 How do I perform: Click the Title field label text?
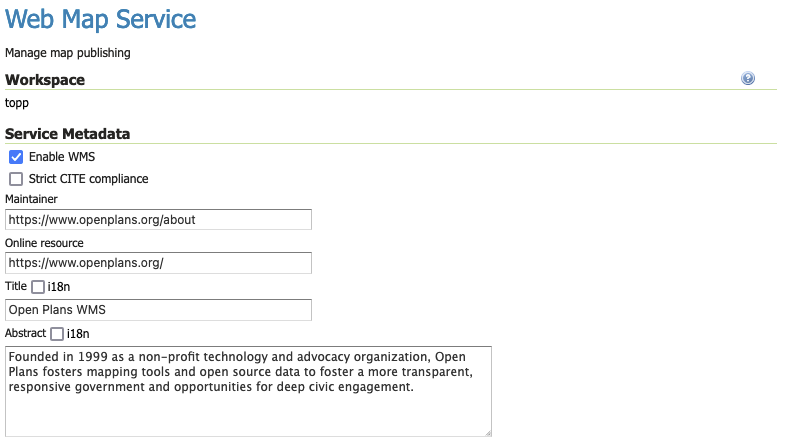tap(16, 287)
